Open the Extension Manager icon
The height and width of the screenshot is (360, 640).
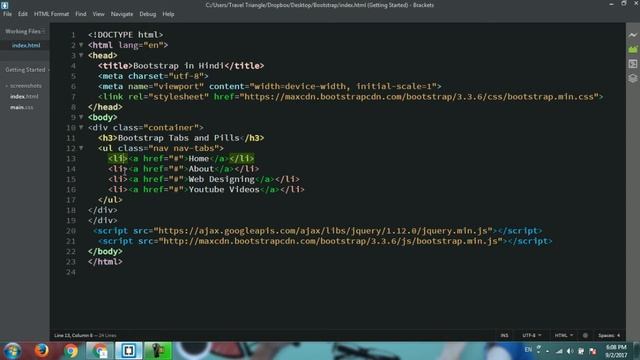pyautogui.click(x=633, y=49)
